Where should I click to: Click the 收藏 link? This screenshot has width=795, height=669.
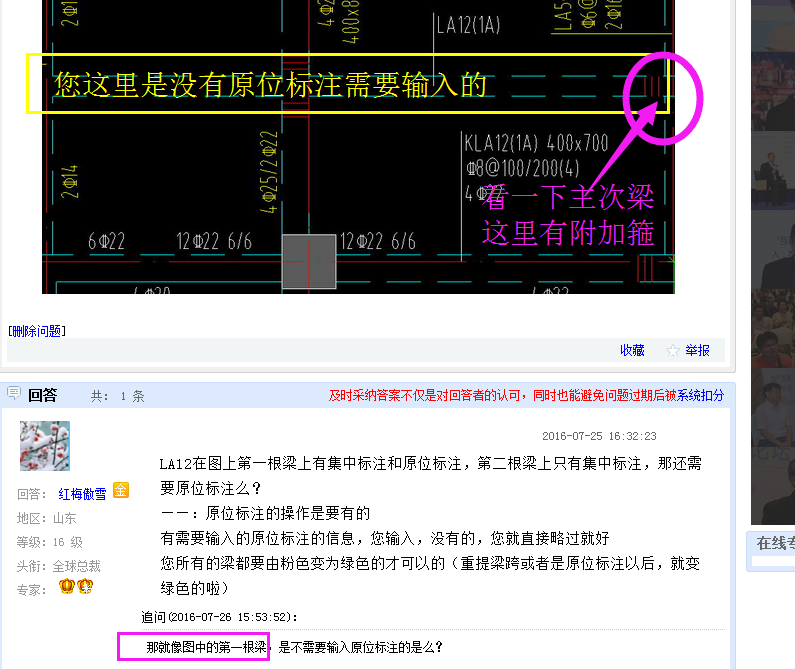click(632, 350)
